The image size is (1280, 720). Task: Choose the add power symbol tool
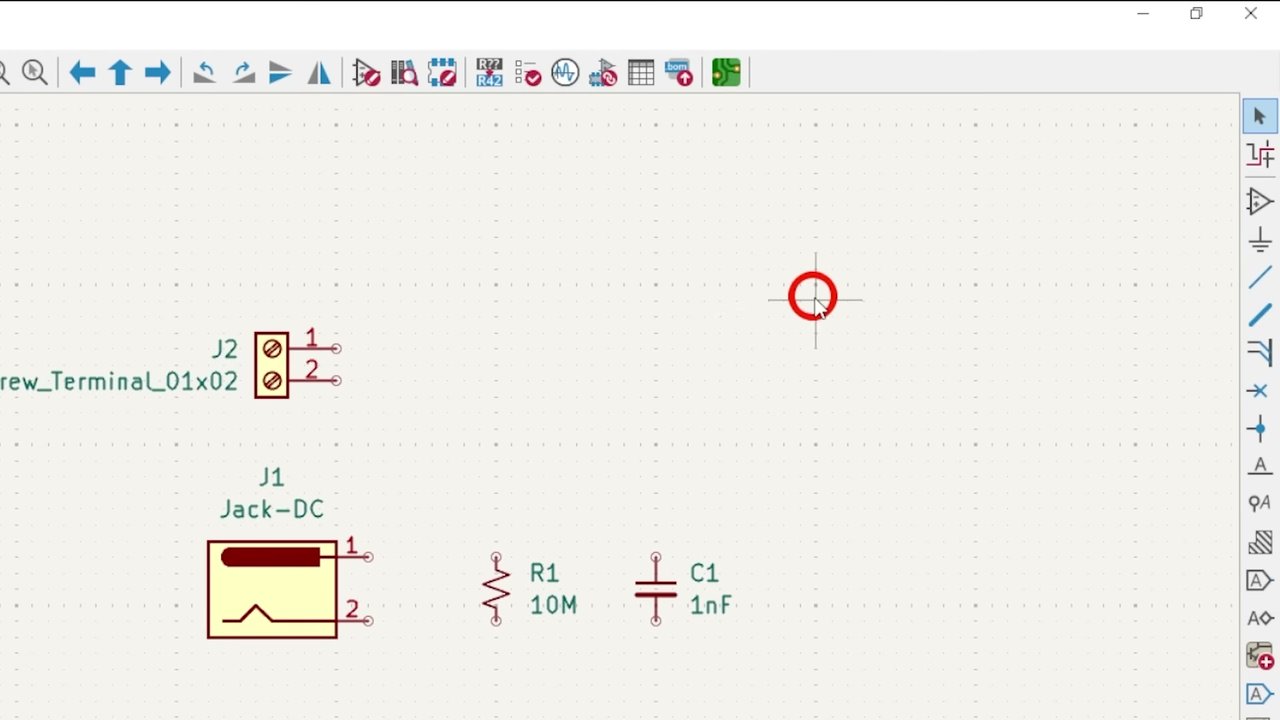pos(1259,240)
